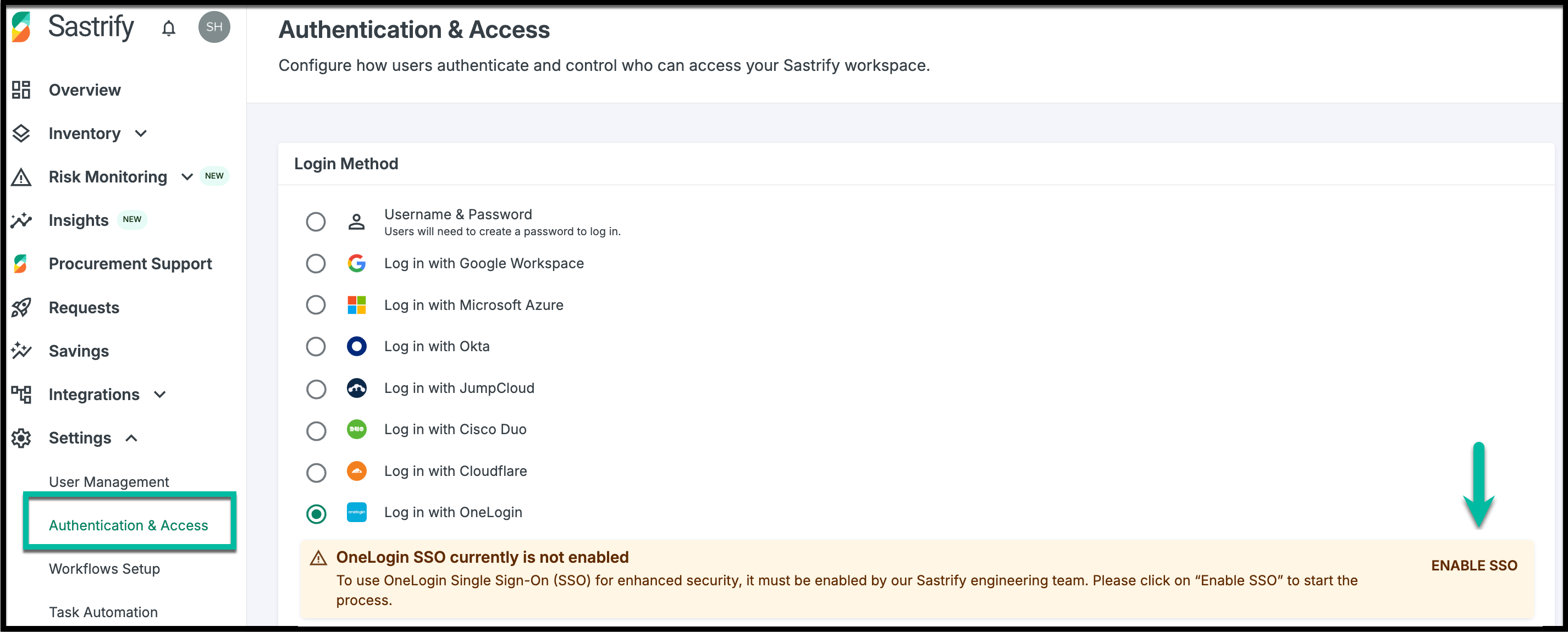Click the ENABLE SSO button
This screenshot has height=632, width=1568.
pos(1473,565)
